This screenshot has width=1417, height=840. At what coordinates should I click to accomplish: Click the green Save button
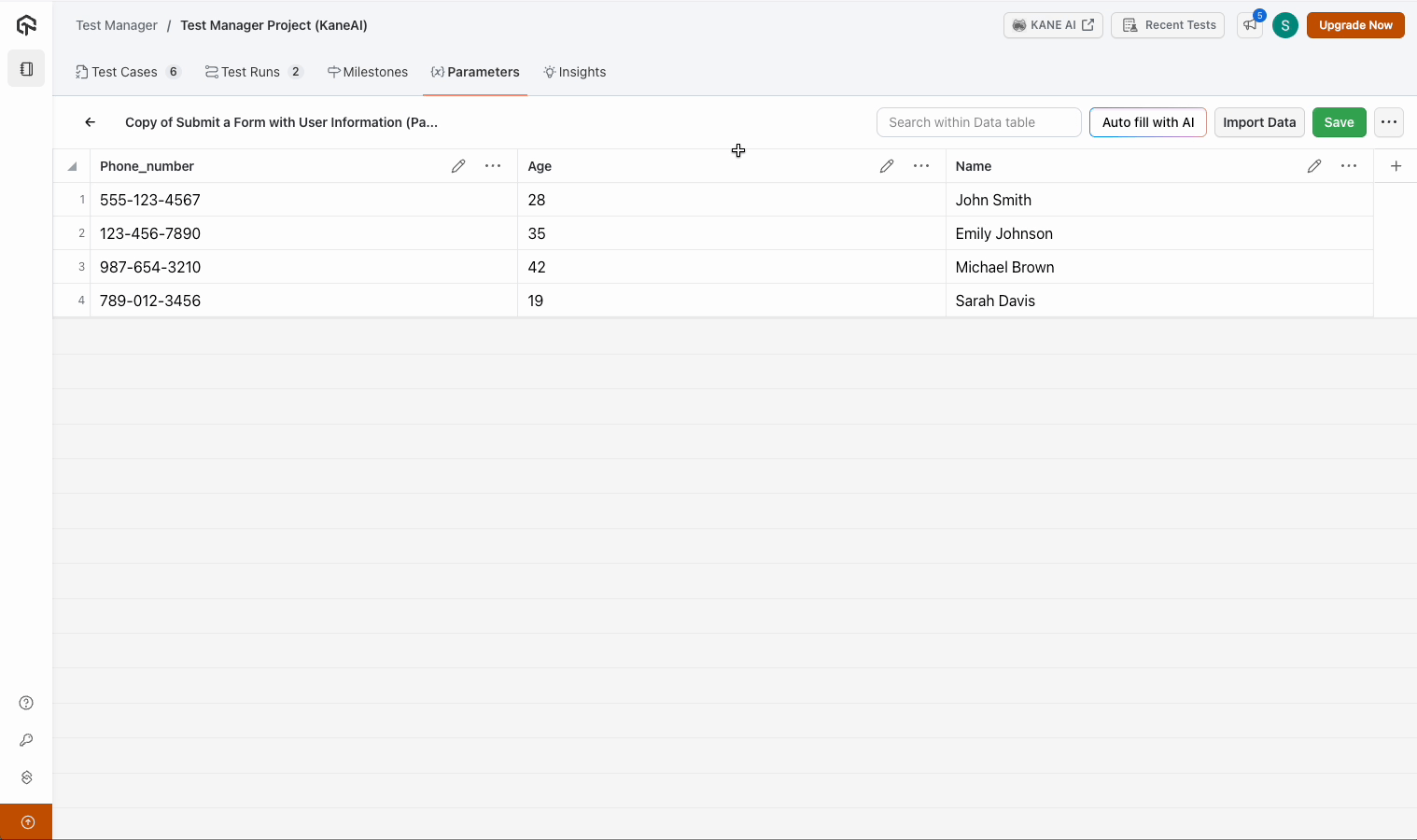coord(1339,122)
